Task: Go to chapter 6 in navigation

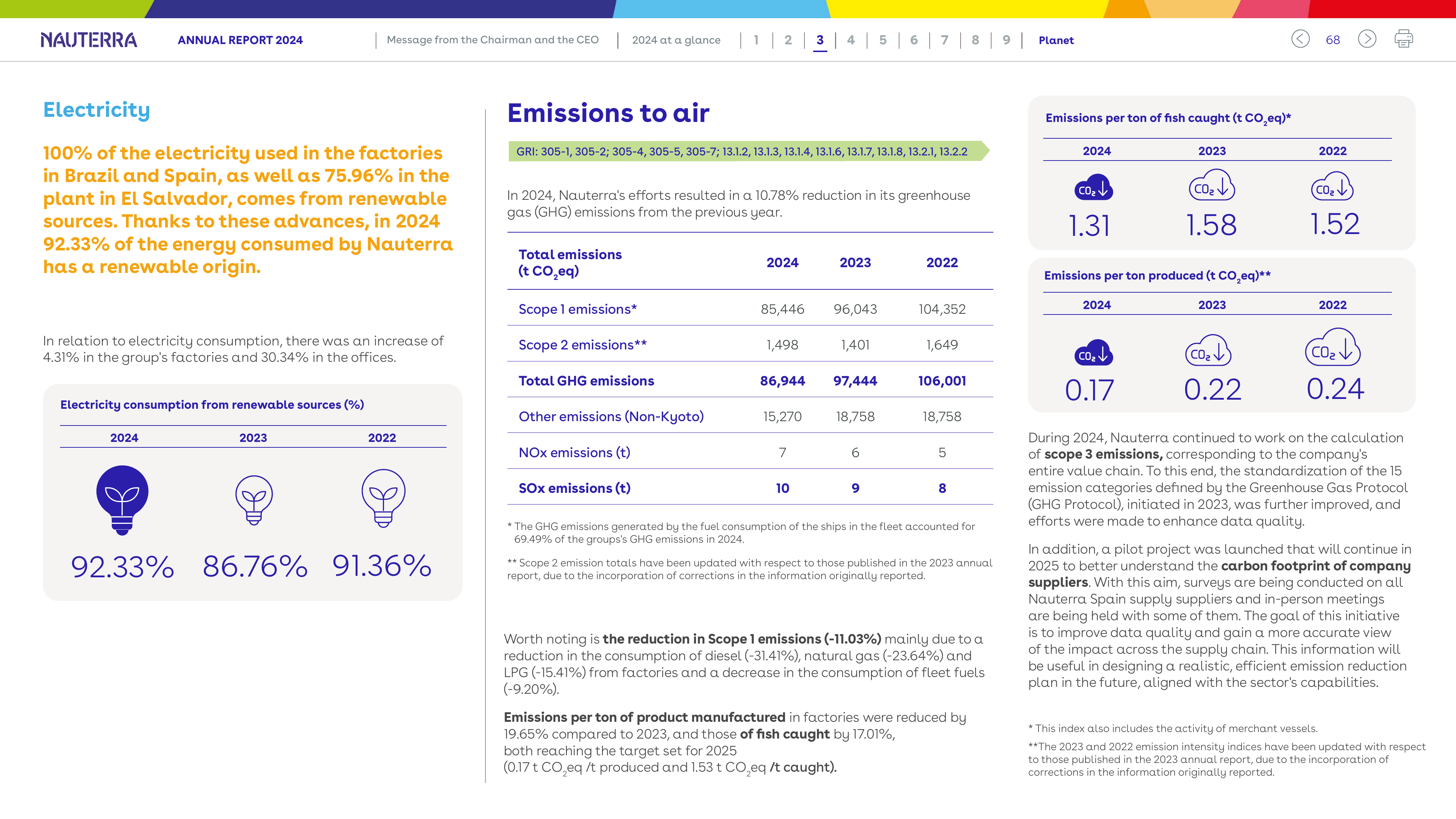Action: tap(914, 40)
